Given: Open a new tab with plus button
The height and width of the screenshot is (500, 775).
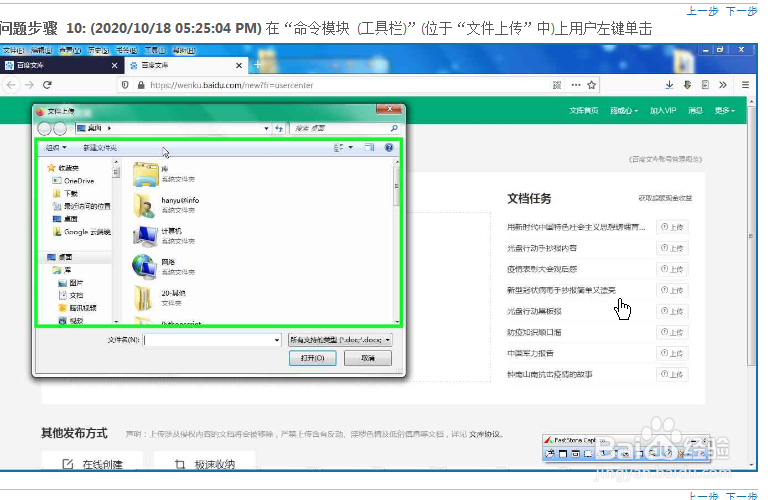Looking at the screenshot, I should [x=257, y=65].
